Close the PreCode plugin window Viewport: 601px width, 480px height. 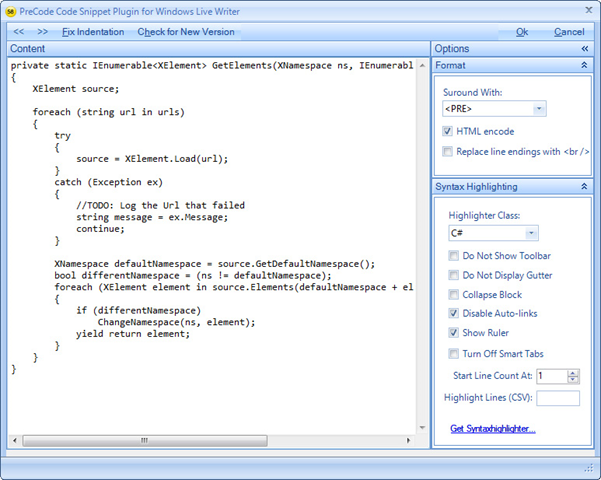click(589, 10)
